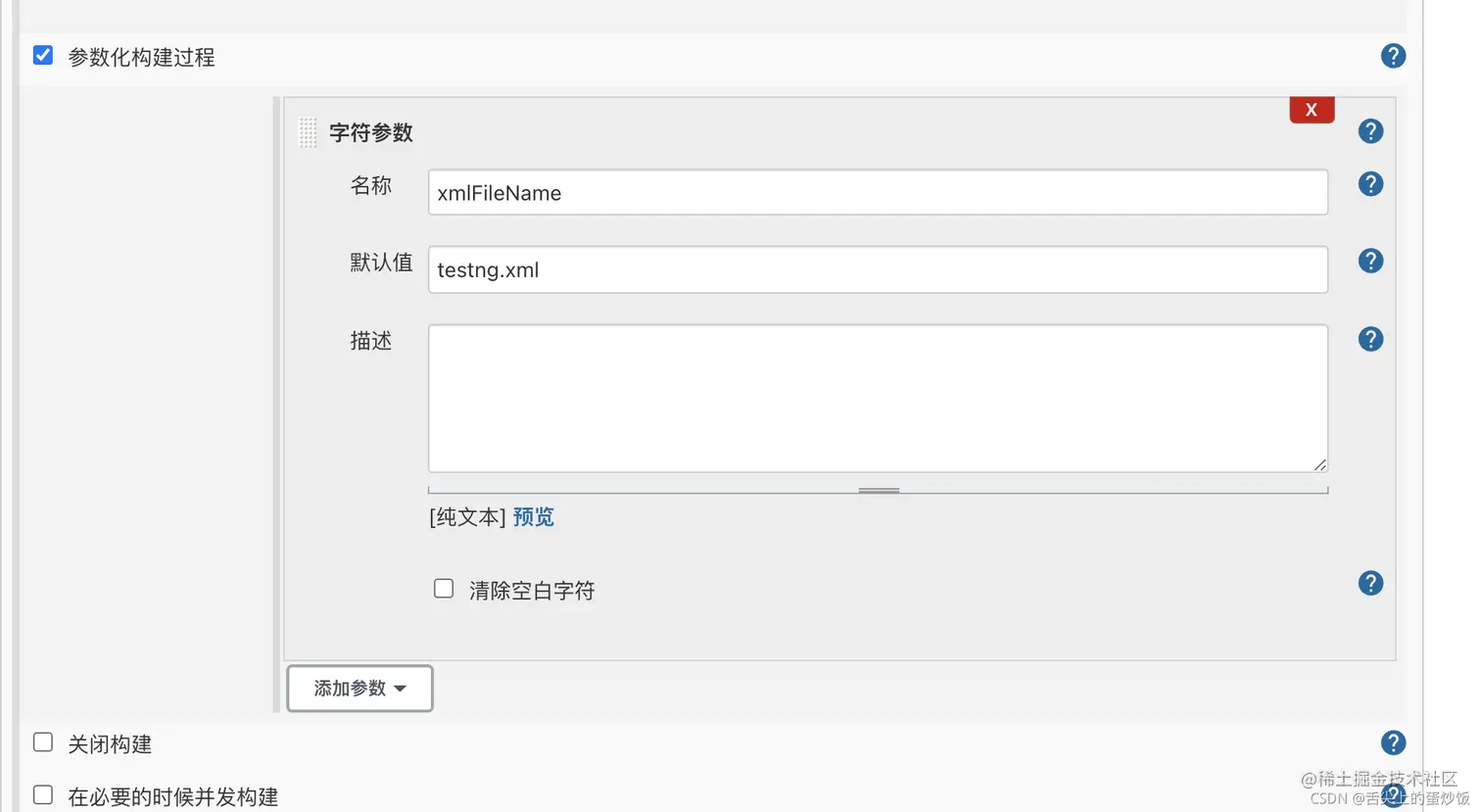Uncheck the 参数化构建过程 checkbox
The height and width of the screenshot is (812, 1481).
tap(43, 56)
